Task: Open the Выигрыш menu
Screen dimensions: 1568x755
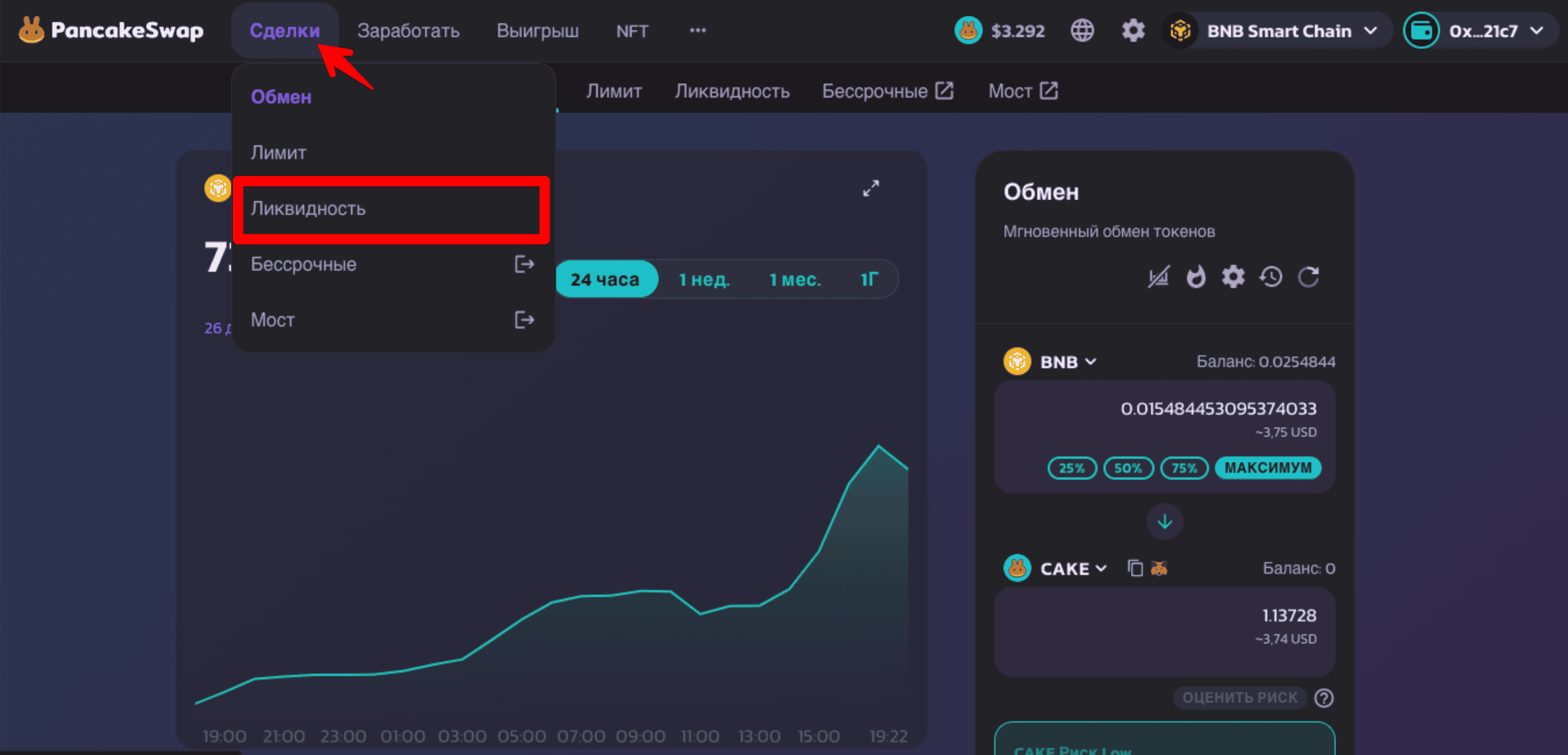Action: 538,30
